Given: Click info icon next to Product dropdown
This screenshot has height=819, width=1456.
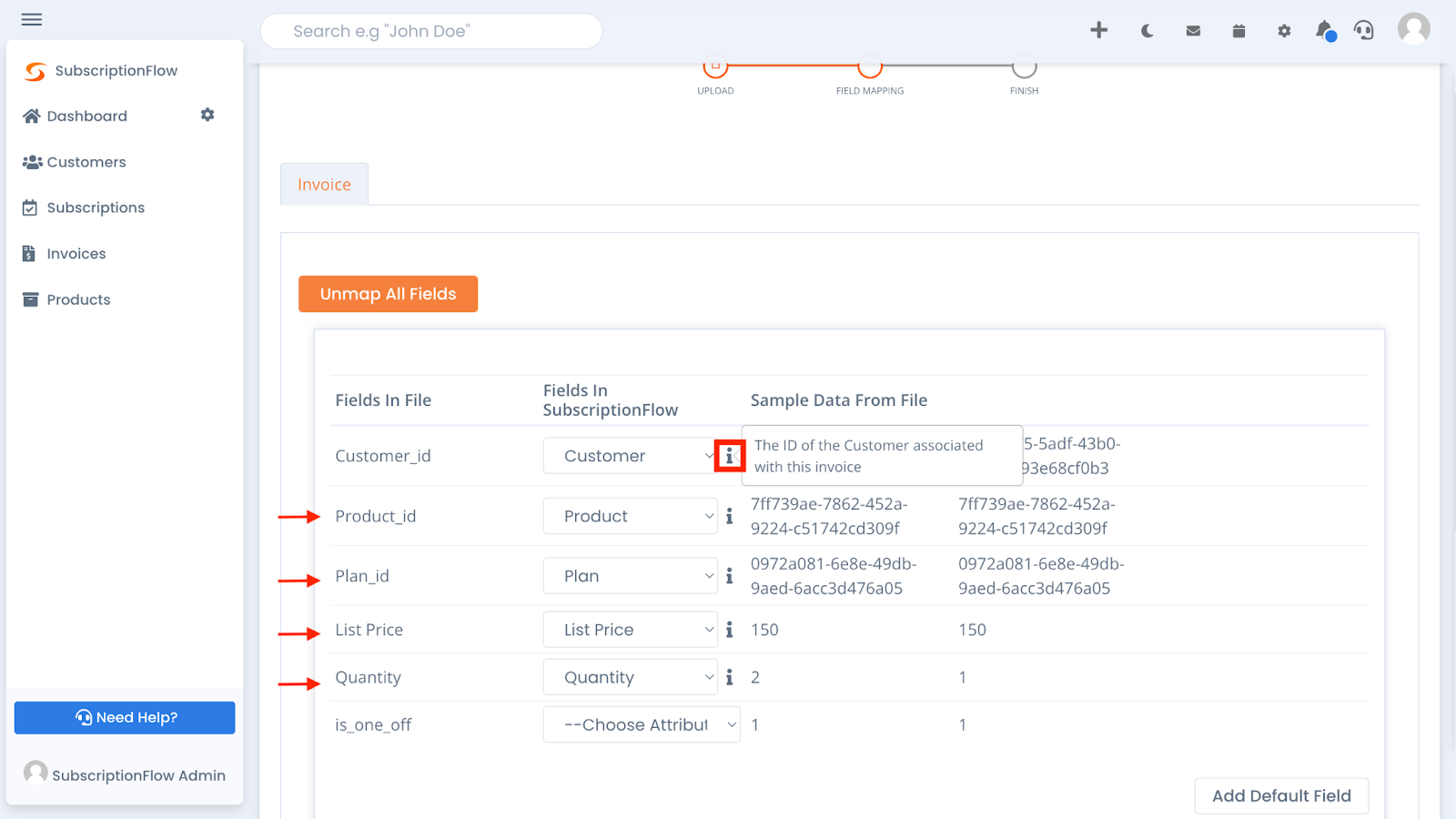Looking at the screenshot, I should tap(729, 516).
